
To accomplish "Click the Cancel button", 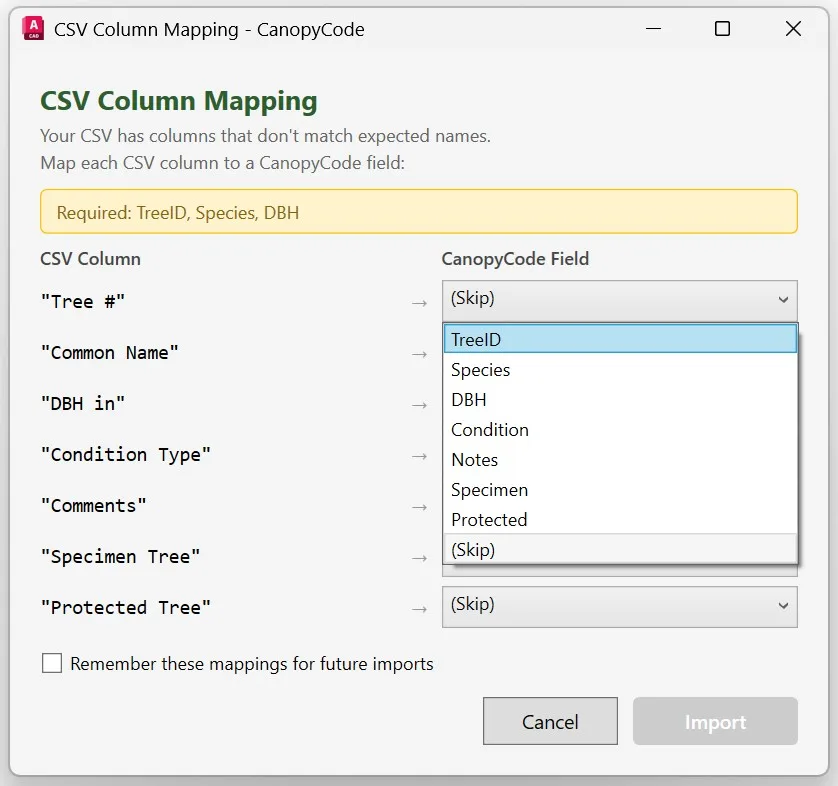I will tap(550, 721).
